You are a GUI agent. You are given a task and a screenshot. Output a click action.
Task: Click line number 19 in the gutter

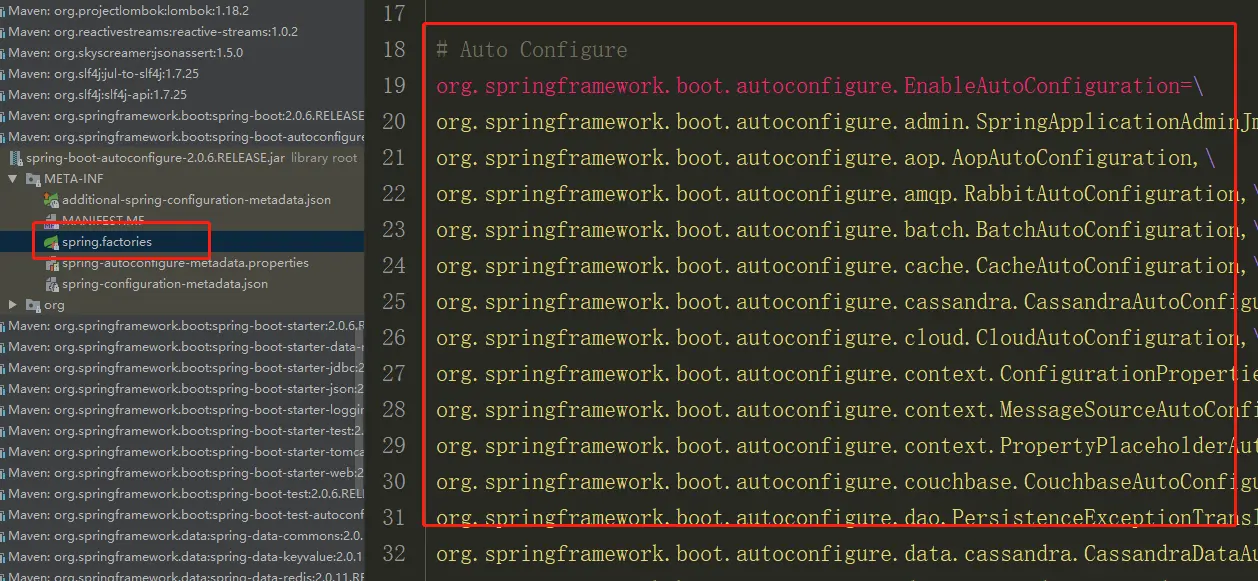point(394,86)
